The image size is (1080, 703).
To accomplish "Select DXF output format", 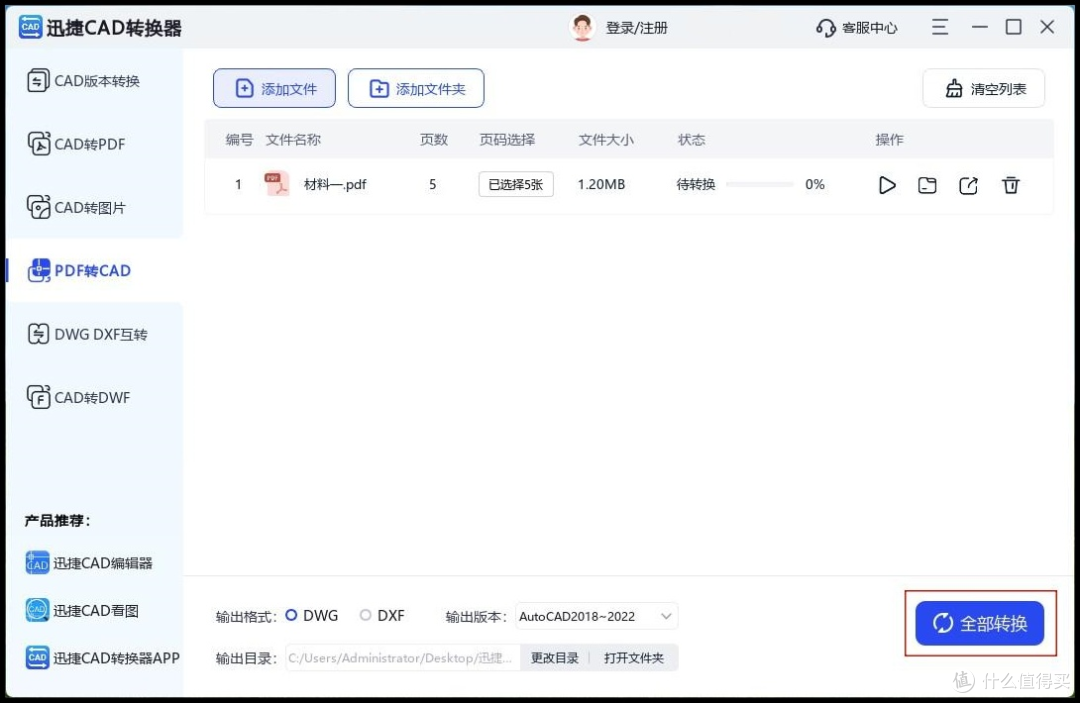I will 382,616.
